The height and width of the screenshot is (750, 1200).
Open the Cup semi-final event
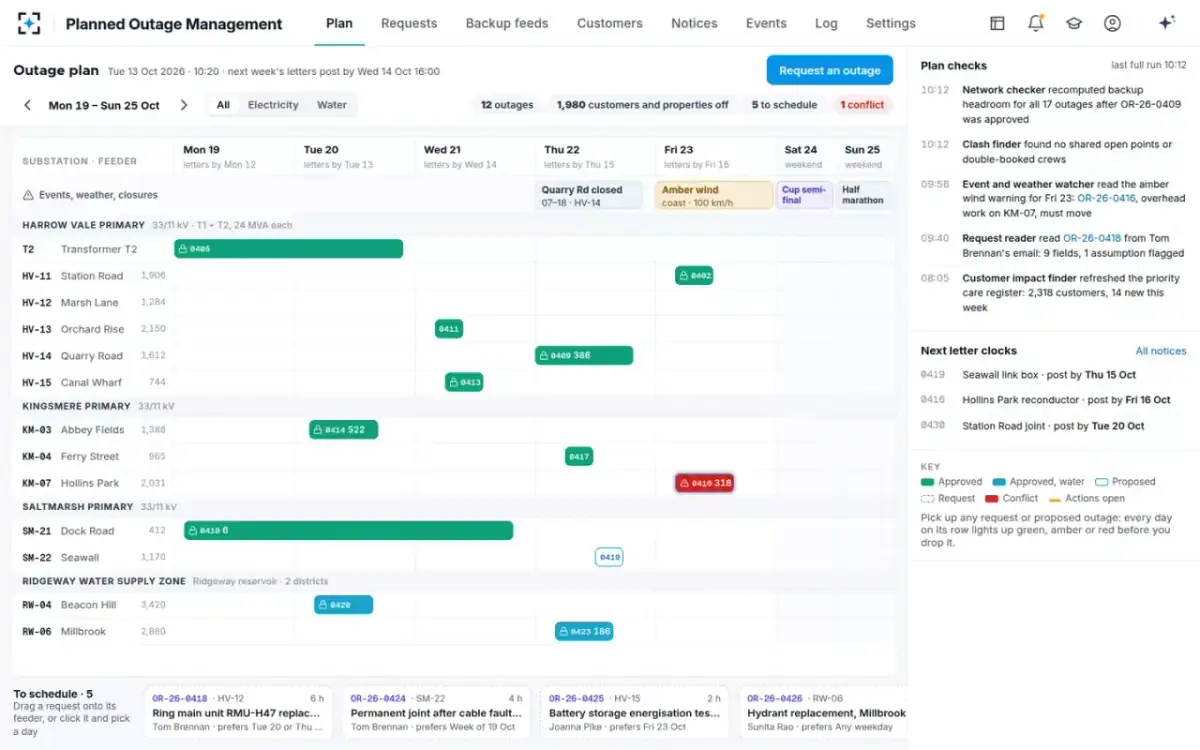coord(805,195)
